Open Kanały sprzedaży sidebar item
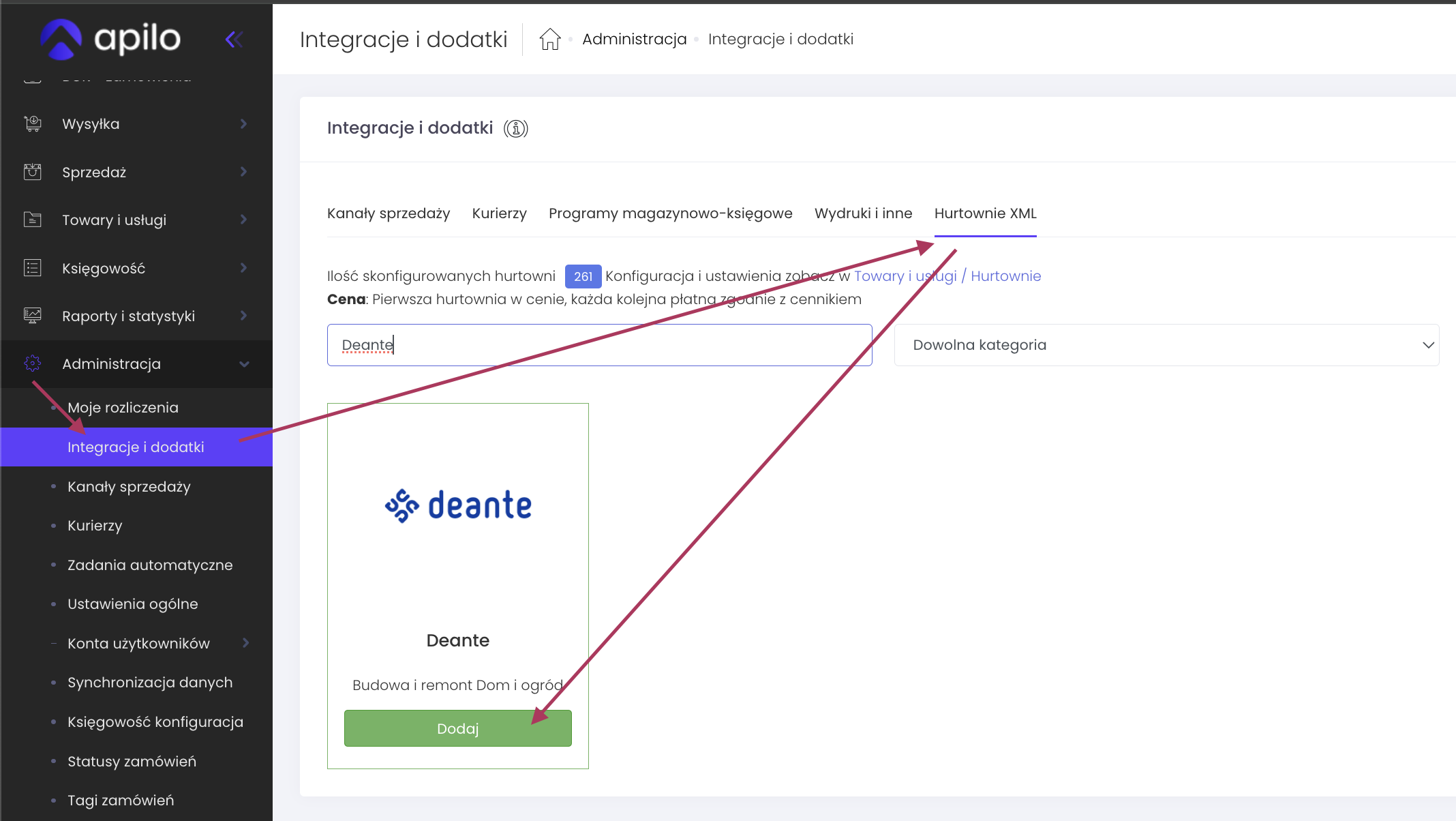This screenshot has width=1456, height=821. [129, 487]
